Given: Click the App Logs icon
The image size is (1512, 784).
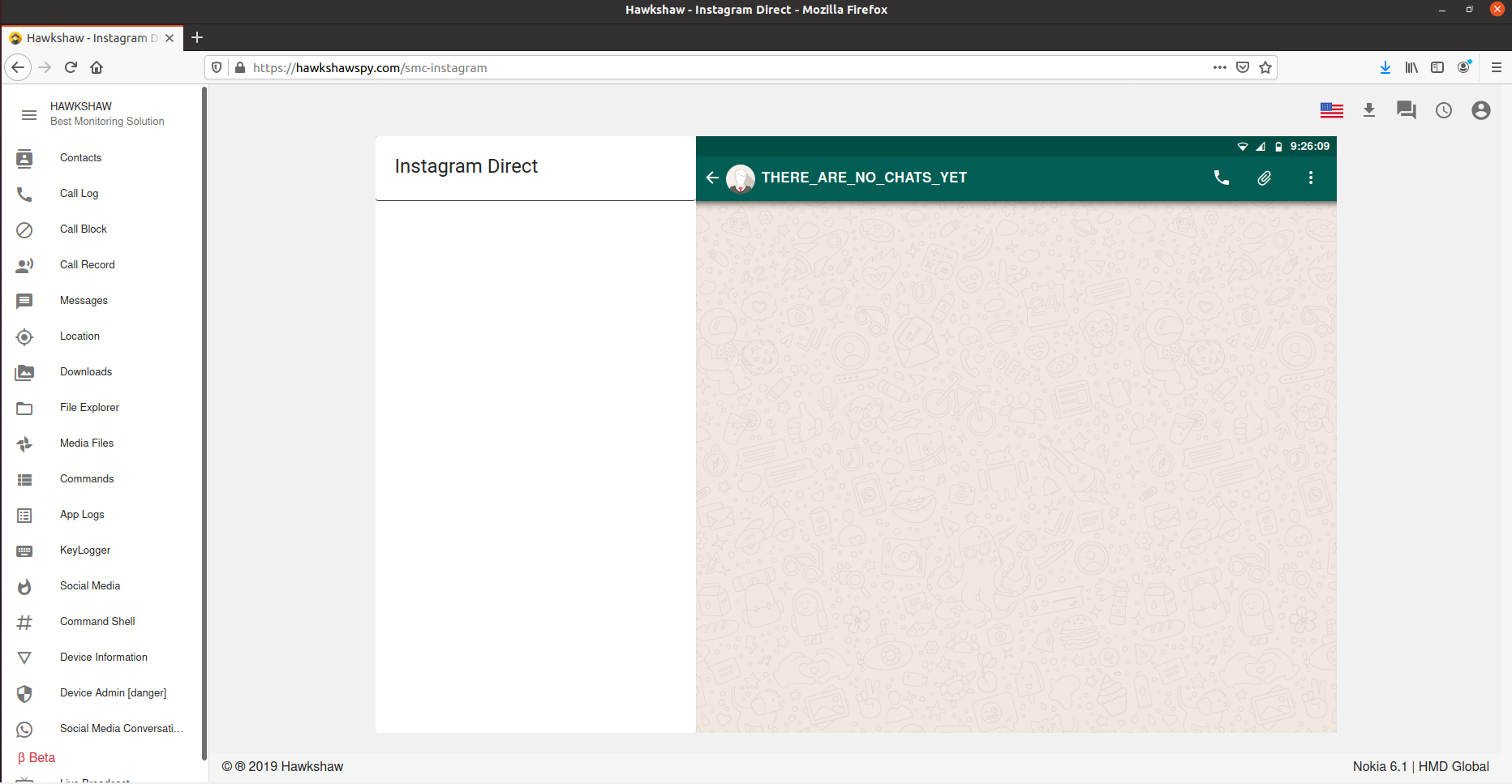Looking at the screenshot, I should click(24, 516).
